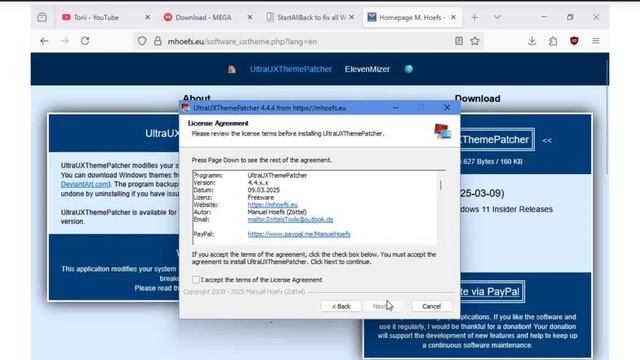Viewport: 640px width, 360px height.
Task: Follow the DeviantArt.com link on the webpage
Action: click(85, 184)
